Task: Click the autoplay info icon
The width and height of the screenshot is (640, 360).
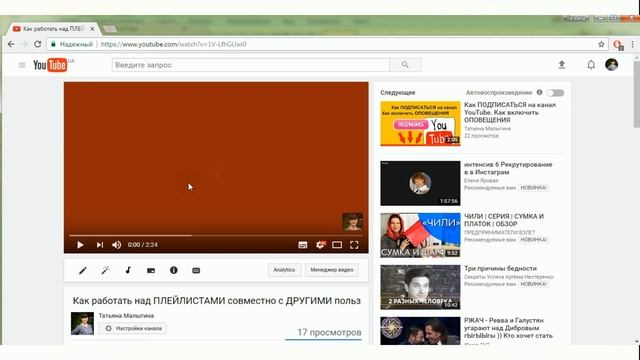Action: [x=539, y=92]
